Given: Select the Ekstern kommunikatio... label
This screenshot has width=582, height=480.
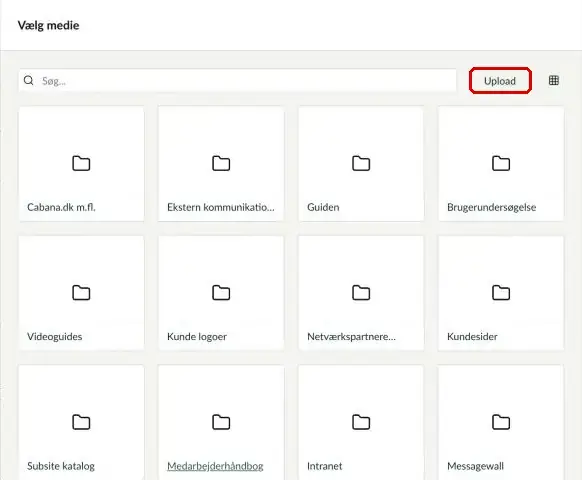Looking at the screenshot, I should coord(221,207).
